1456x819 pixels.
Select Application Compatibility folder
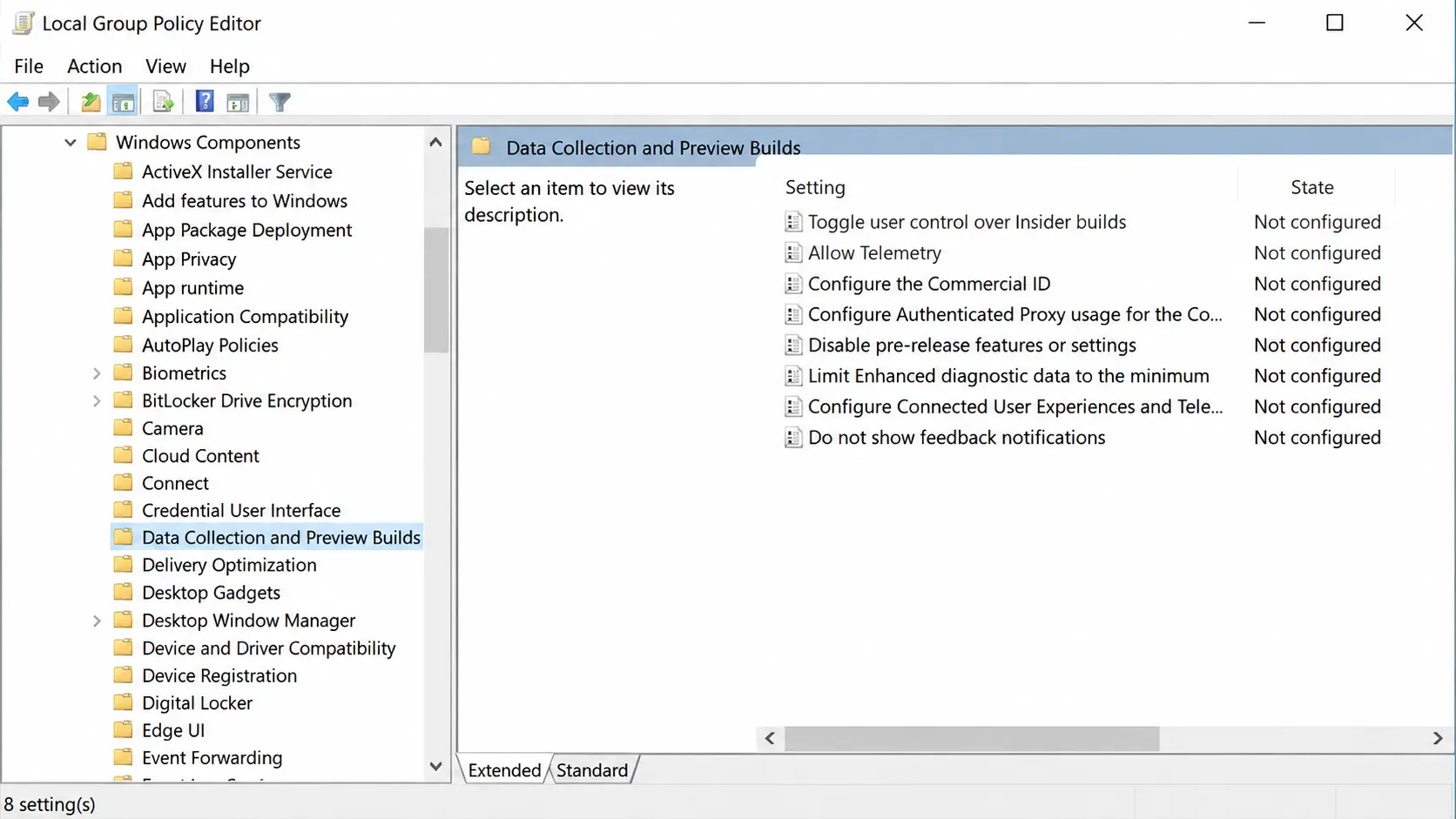point(246,317)
